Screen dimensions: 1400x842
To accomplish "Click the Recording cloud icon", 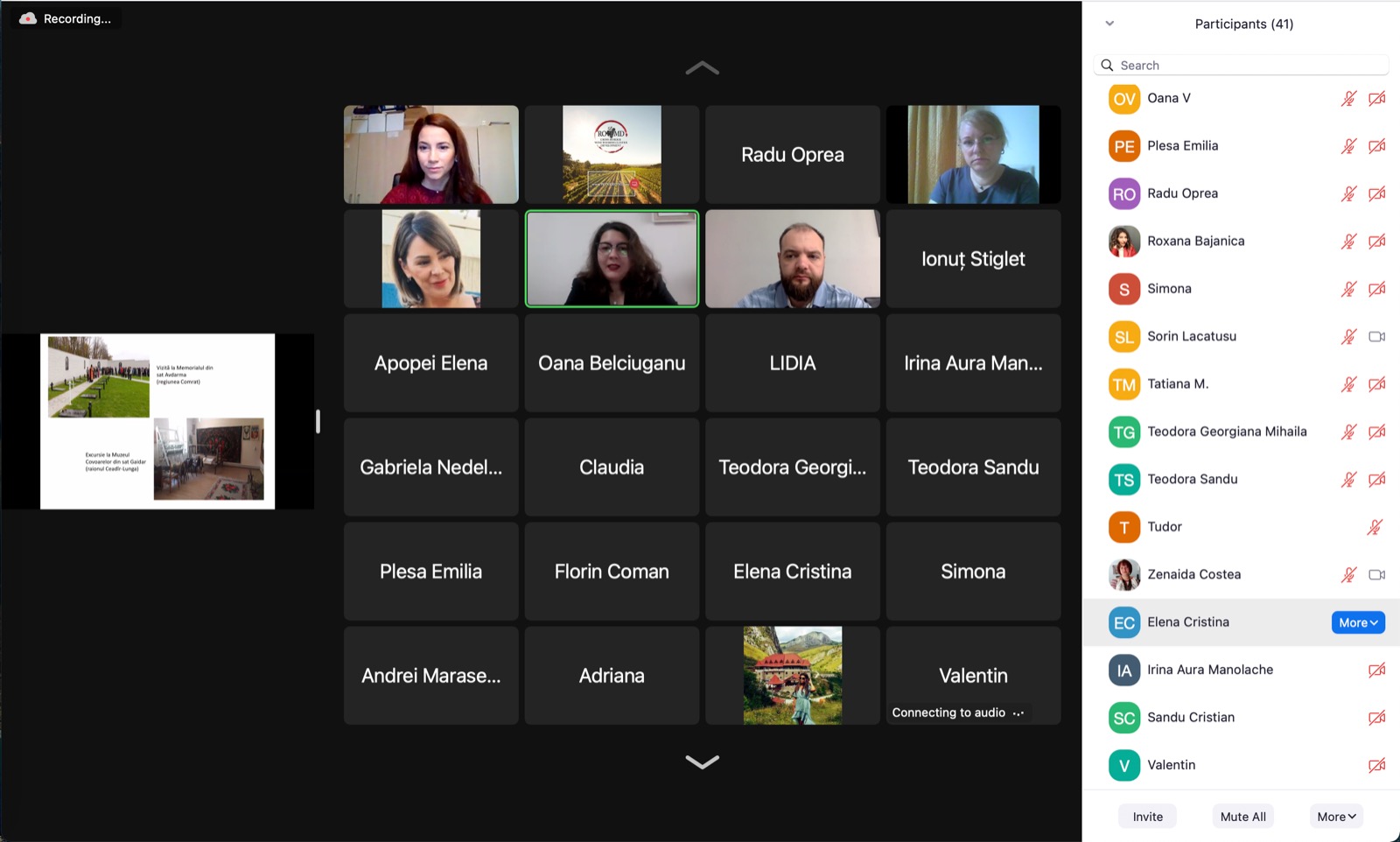I will [x=28, y=18].
